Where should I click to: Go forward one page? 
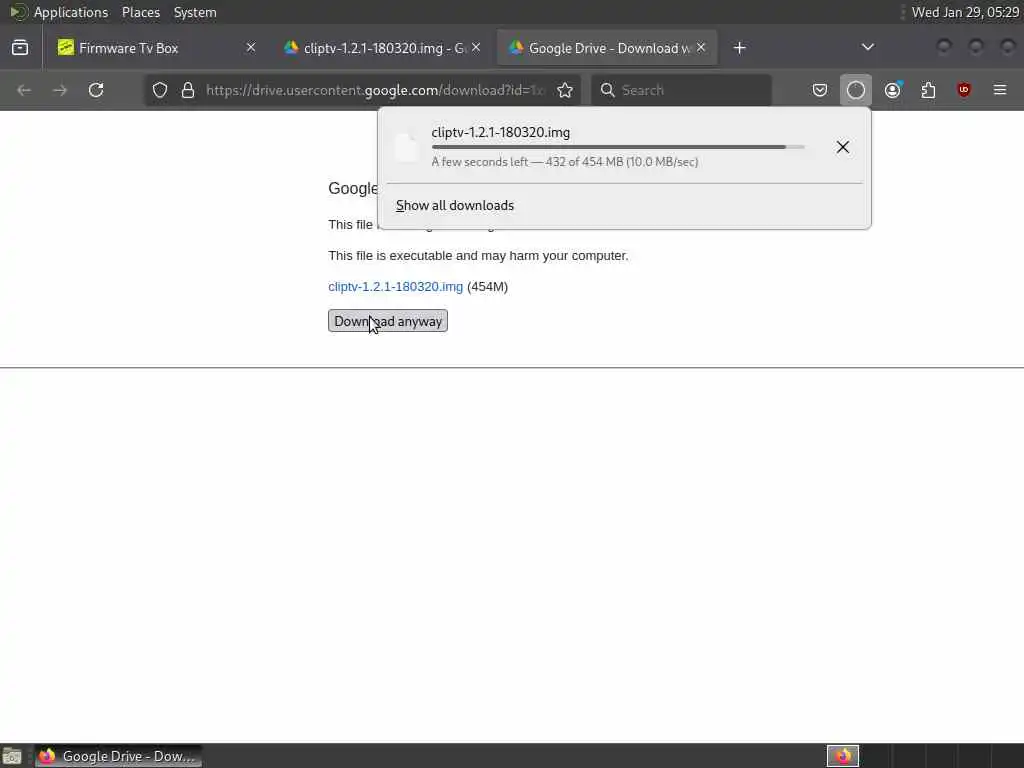point(59,90)
